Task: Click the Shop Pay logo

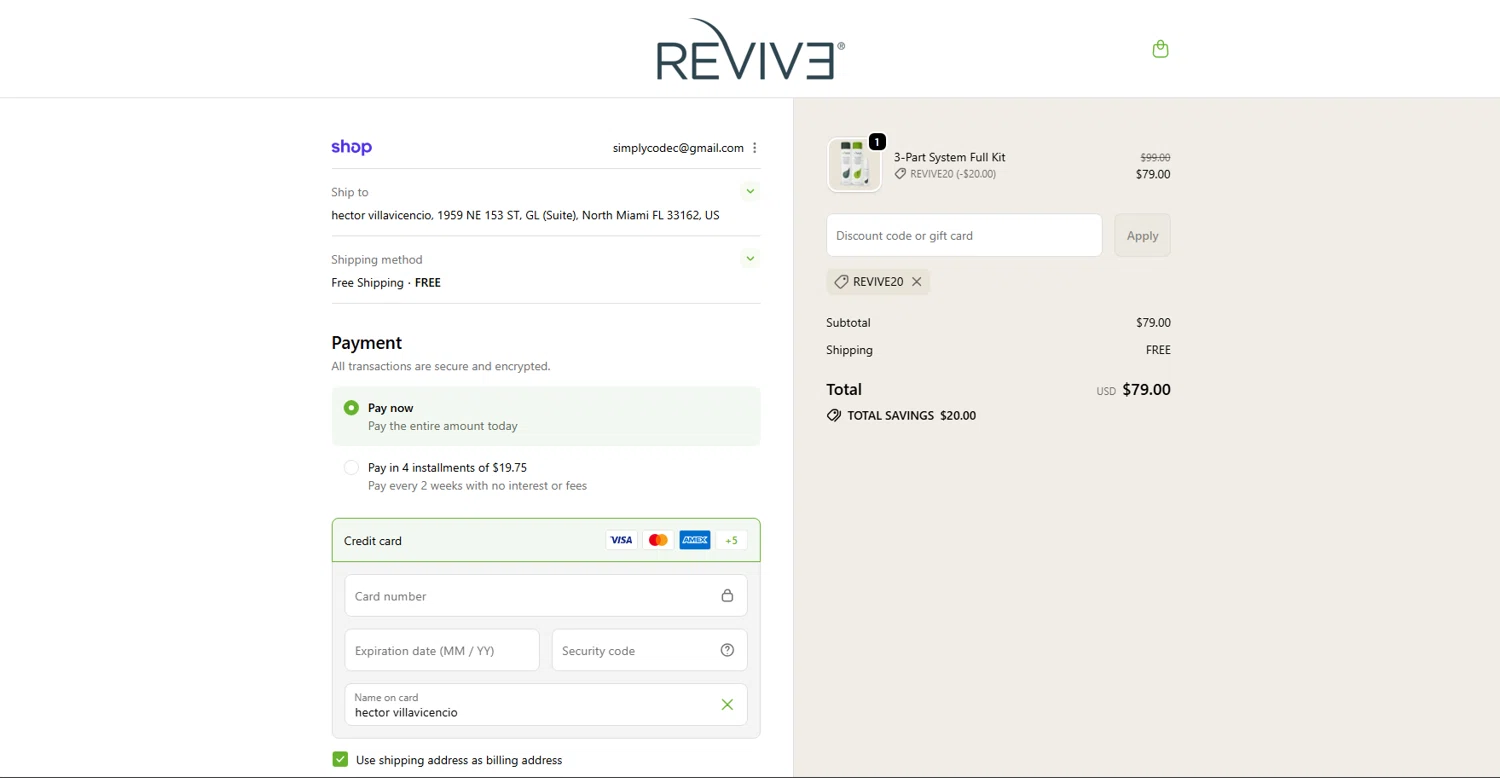Action: coord(351,147)
